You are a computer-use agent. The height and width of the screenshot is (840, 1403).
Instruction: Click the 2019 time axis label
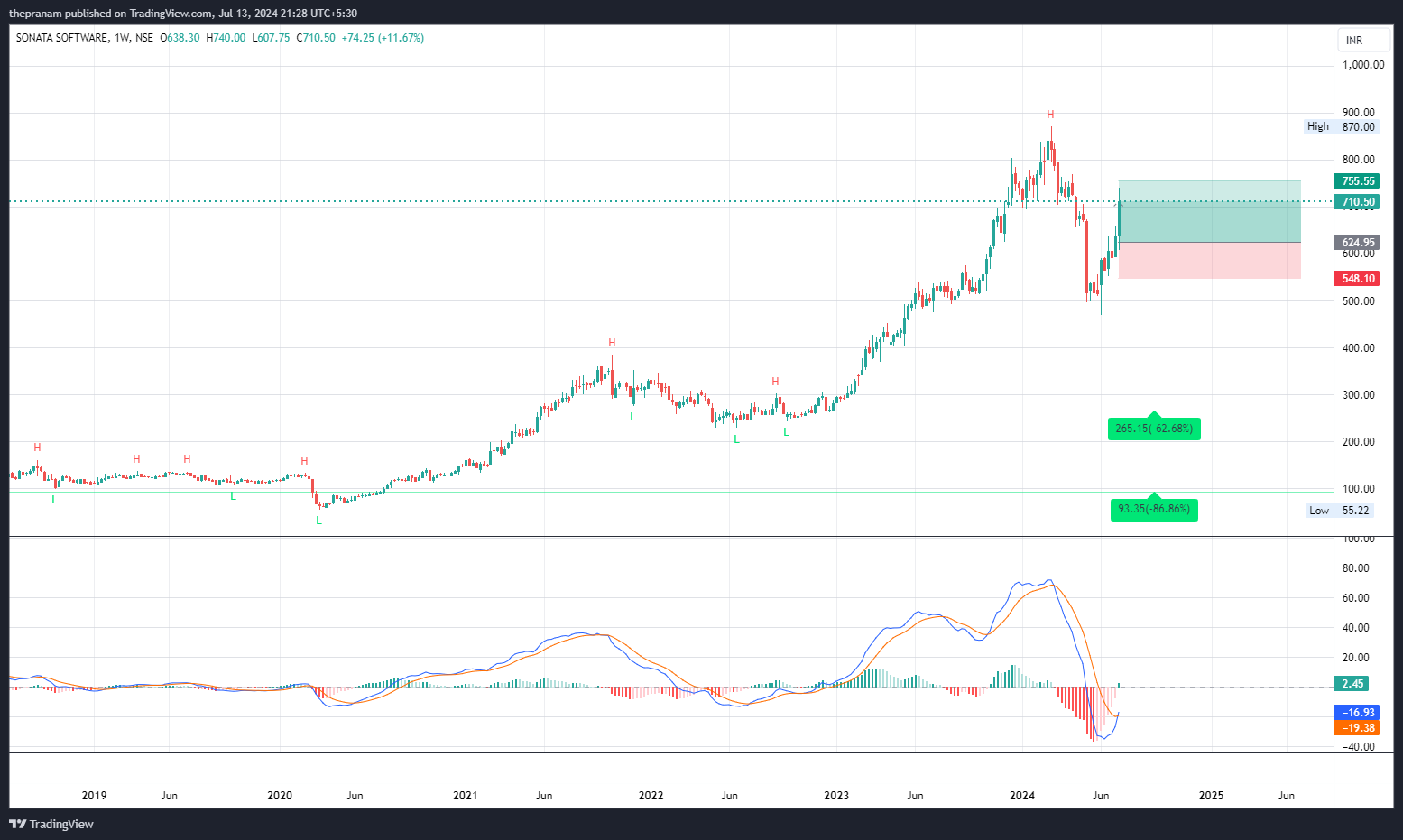pyautogui.click(x=94, y=796)
